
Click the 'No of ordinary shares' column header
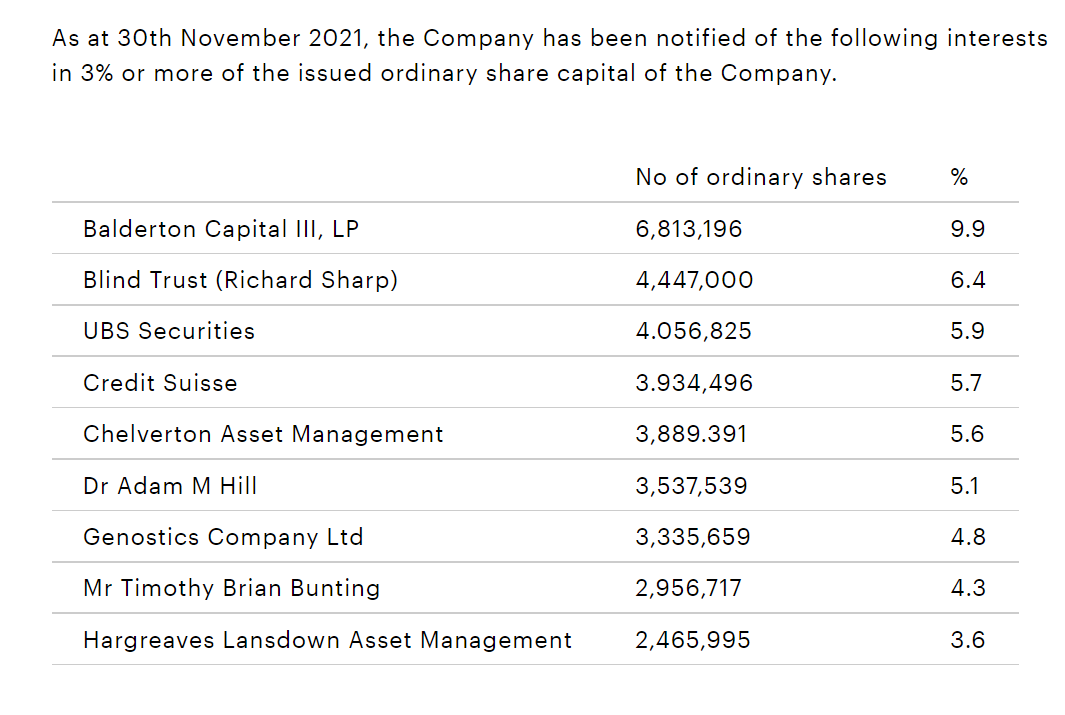(761, 178)
